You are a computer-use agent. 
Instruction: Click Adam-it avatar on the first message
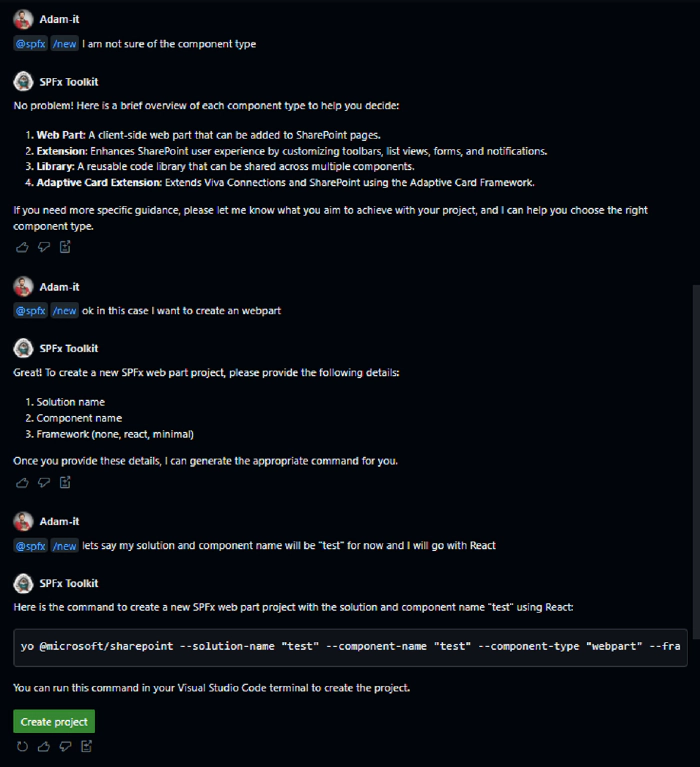coord(23,20)
